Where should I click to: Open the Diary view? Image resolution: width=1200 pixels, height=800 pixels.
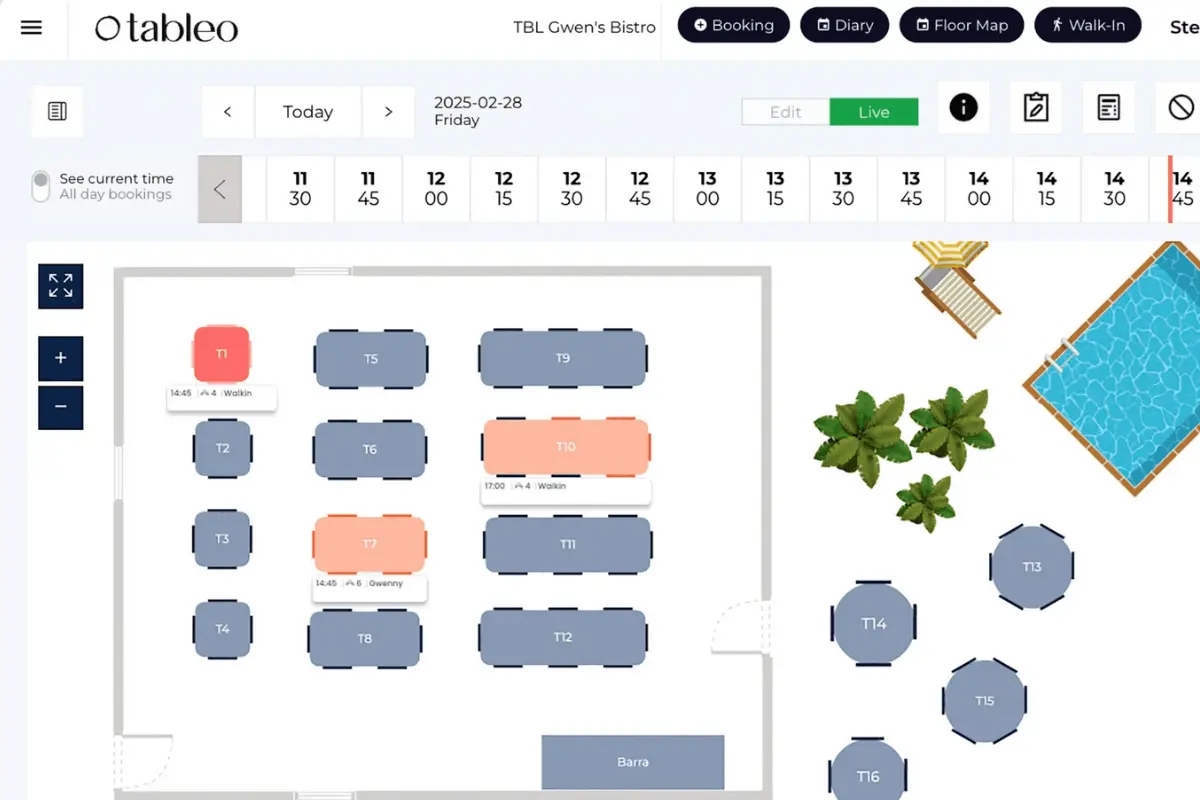point(844,25)
